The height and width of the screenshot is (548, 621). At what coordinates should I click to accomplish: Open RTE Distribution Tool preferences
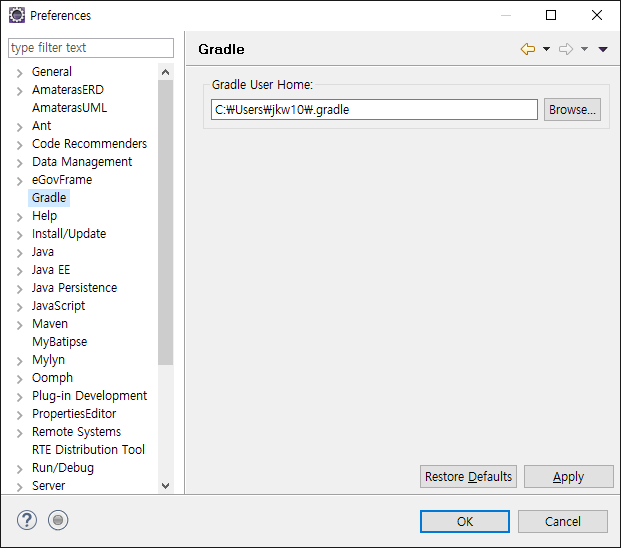88,450
